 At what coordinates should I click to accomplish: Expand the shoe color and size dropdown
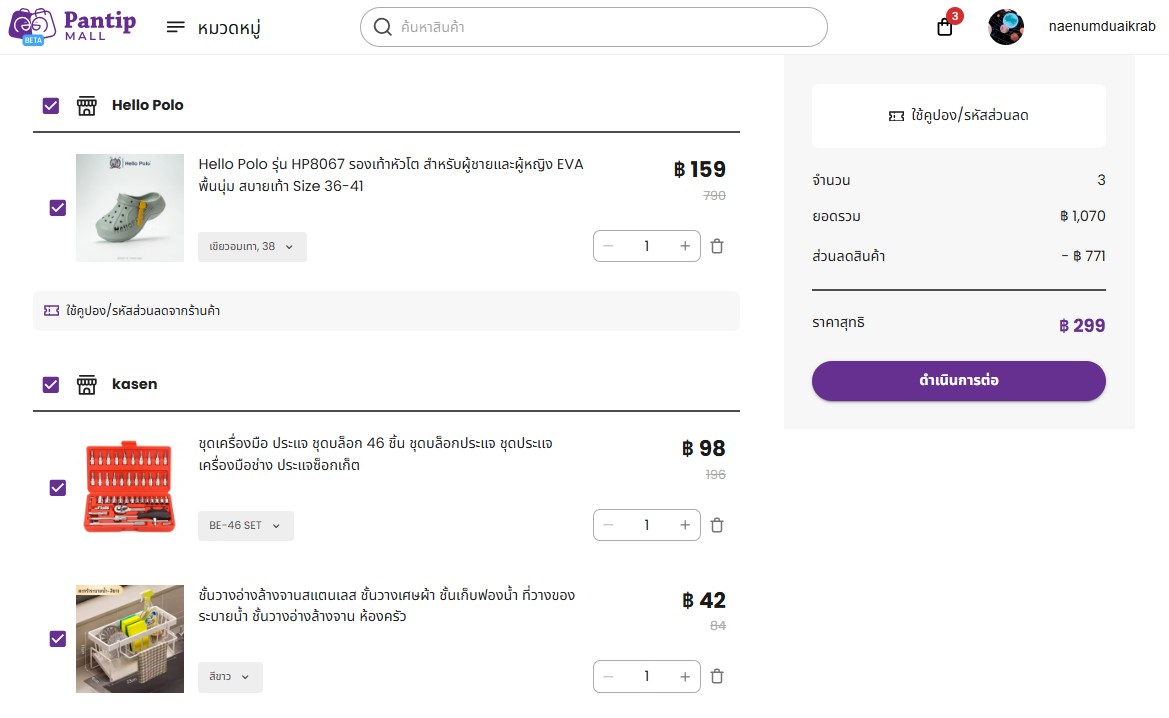pyautogui.click(x=252, y=247)
